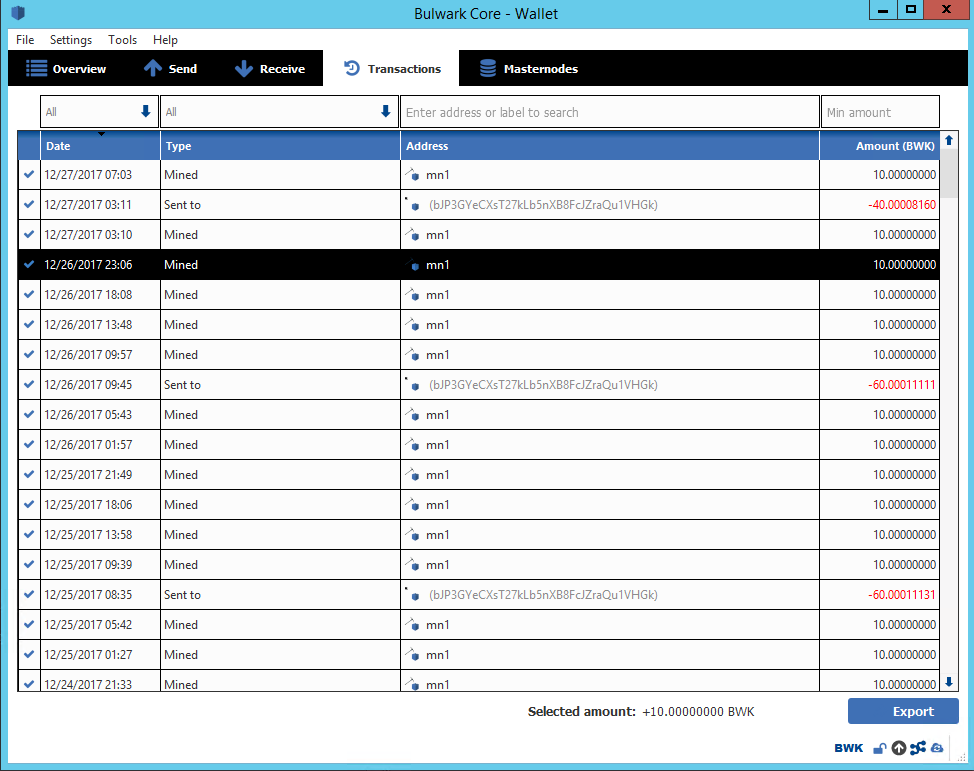Viewport: 974px width, 771px height.
Task: Click the BWK unit label in status bar
Action: pos(849,748)
